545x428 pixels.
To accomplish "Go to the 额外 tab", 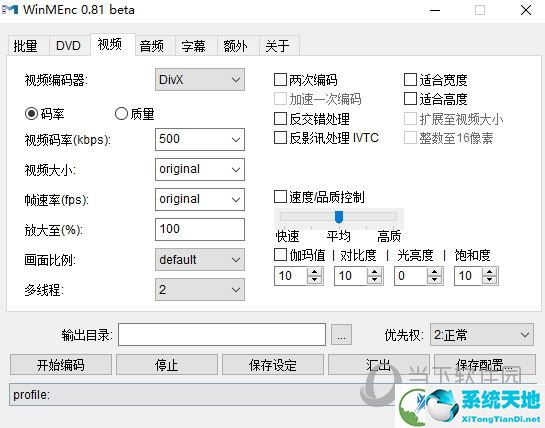I will pyautogui.click(x=238, y=46).
